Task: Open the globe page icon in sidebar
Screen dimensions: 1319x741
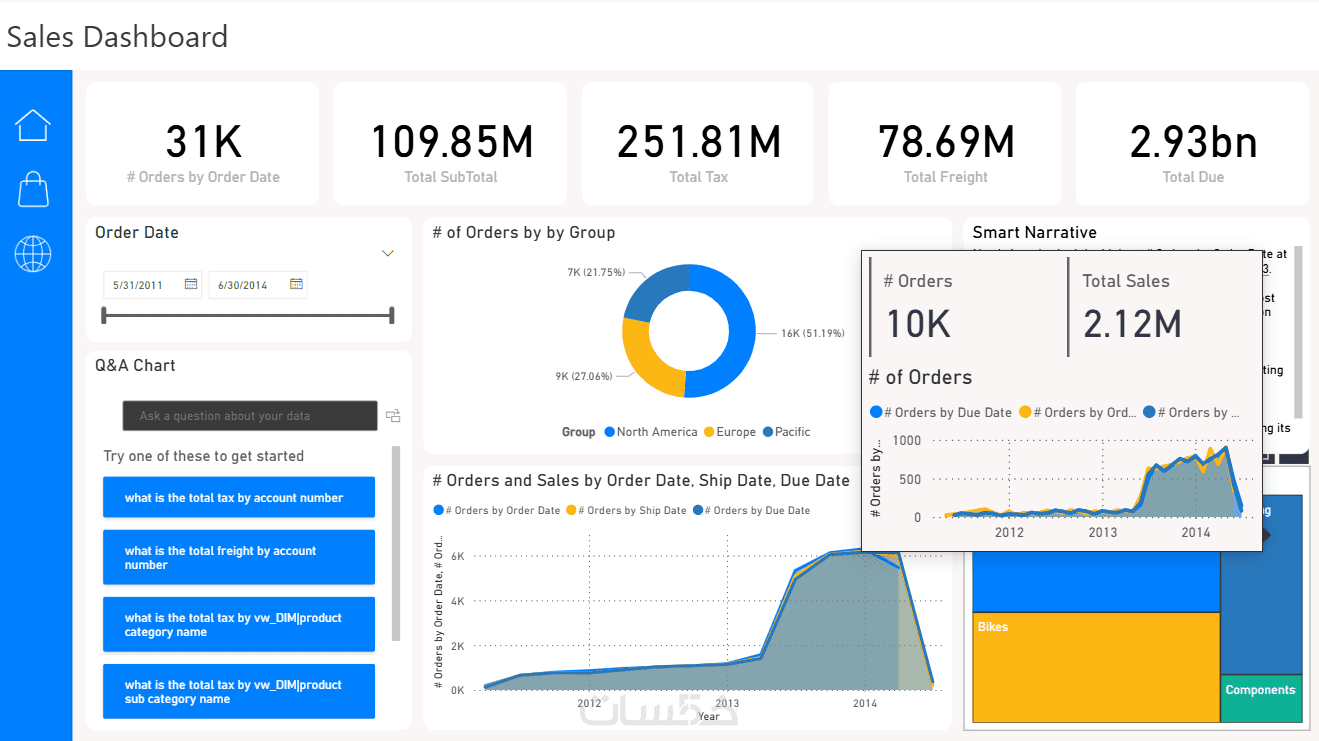Action: (x=33, y=254)
